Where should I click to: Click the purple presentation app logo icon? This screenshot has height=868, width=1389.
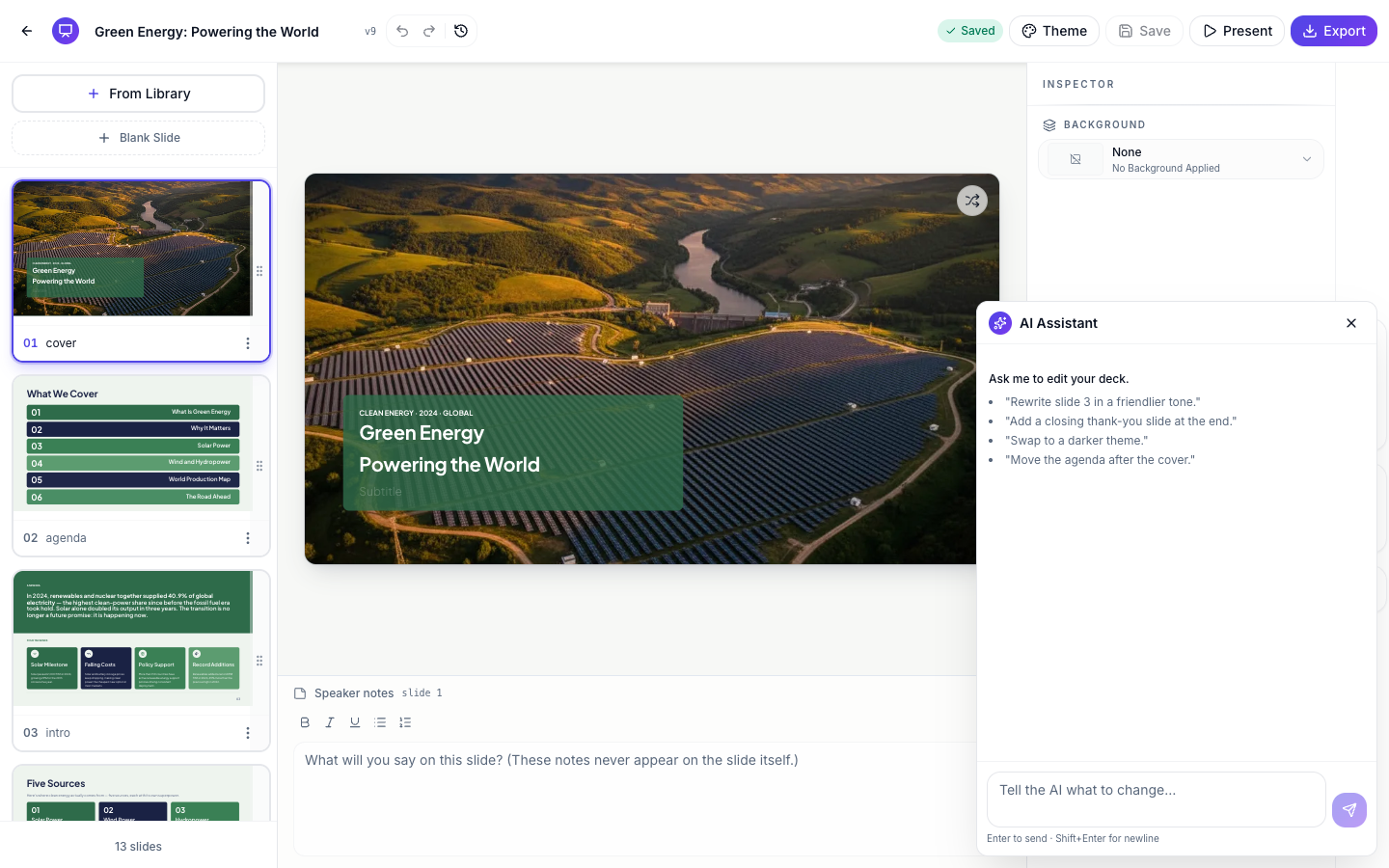click(x=66, y=31)
